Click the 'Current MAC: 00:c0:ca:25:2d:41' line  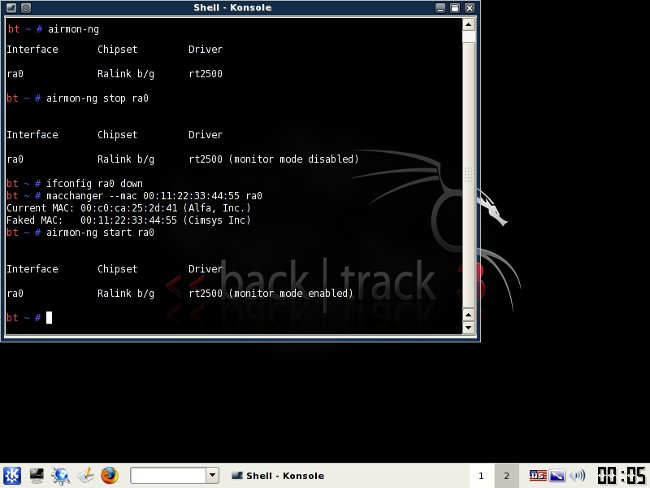(129, 208)
